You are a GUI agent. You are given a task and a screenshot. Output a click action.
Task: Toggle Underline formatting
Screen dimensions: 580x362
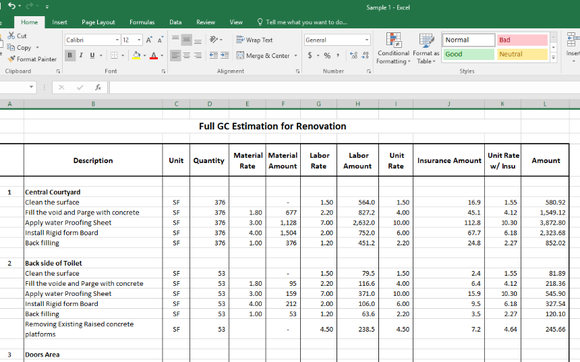92,55
